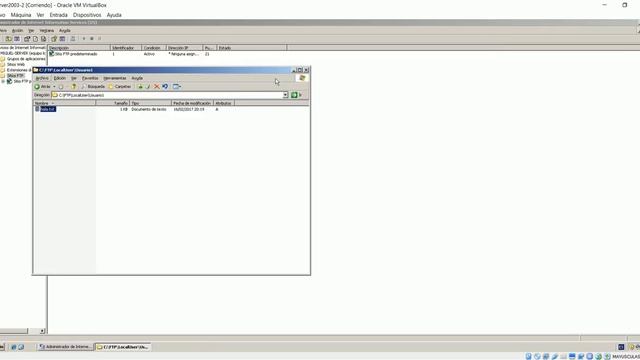Open Herramientas menu in Explorer window
640x360 pixels.
click(115, 78)
